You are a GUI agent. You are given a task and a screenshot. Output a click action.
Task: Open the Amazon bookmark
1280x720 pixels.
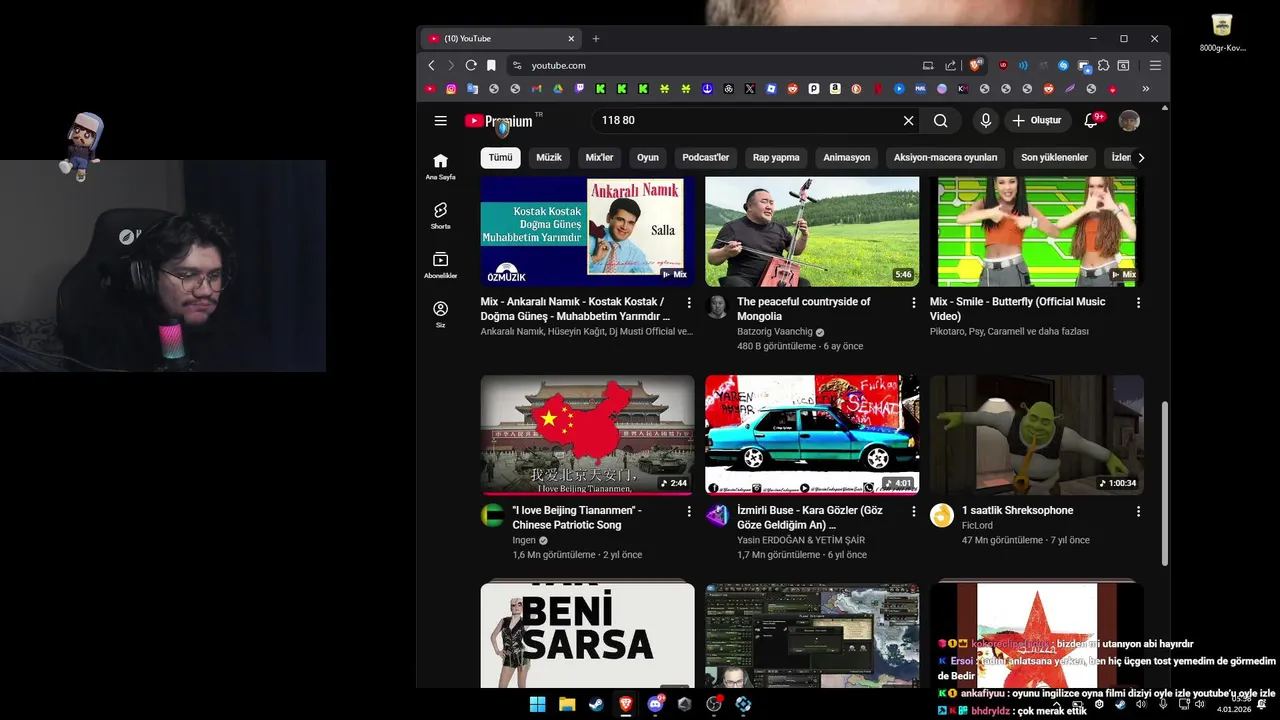(x=835, y=89)
